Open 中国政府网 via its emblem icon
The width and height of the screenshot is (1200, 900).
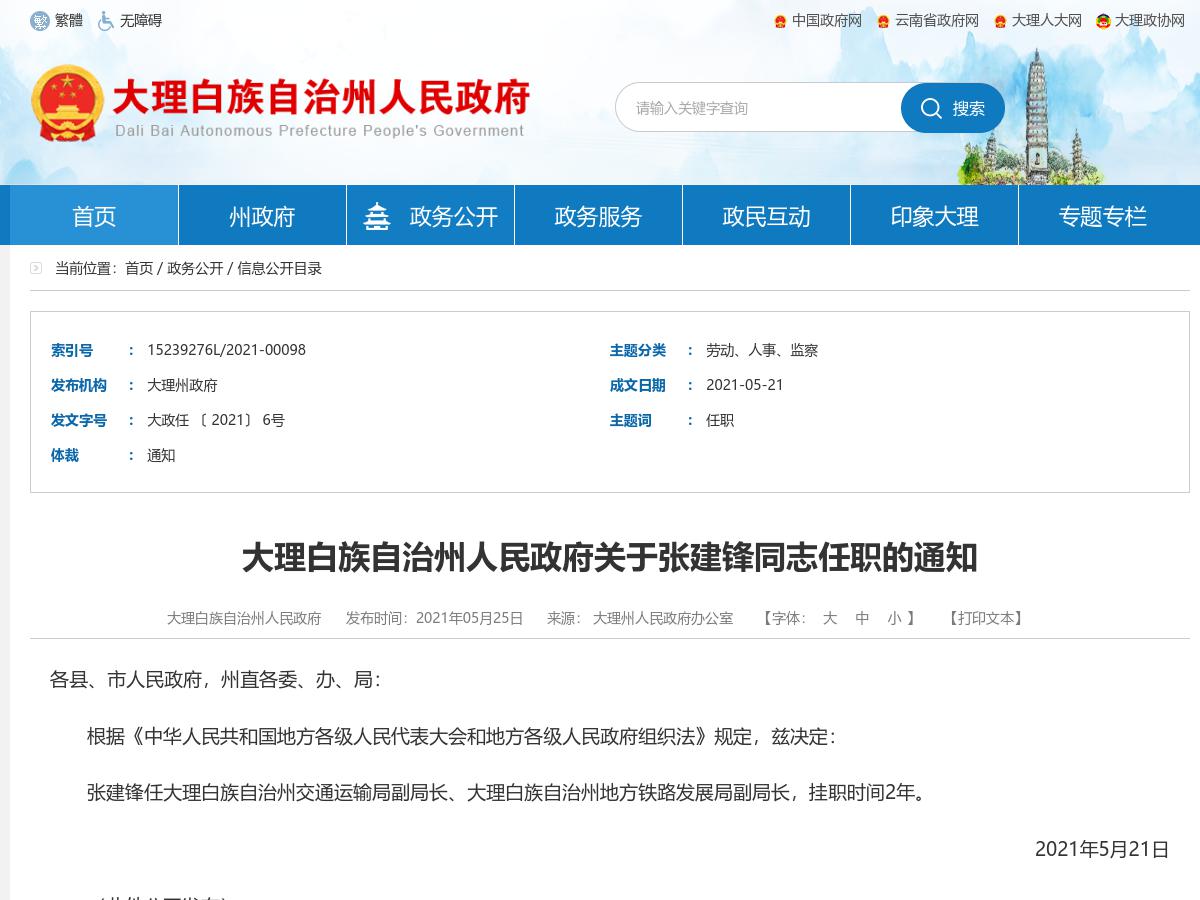[781, 20]
